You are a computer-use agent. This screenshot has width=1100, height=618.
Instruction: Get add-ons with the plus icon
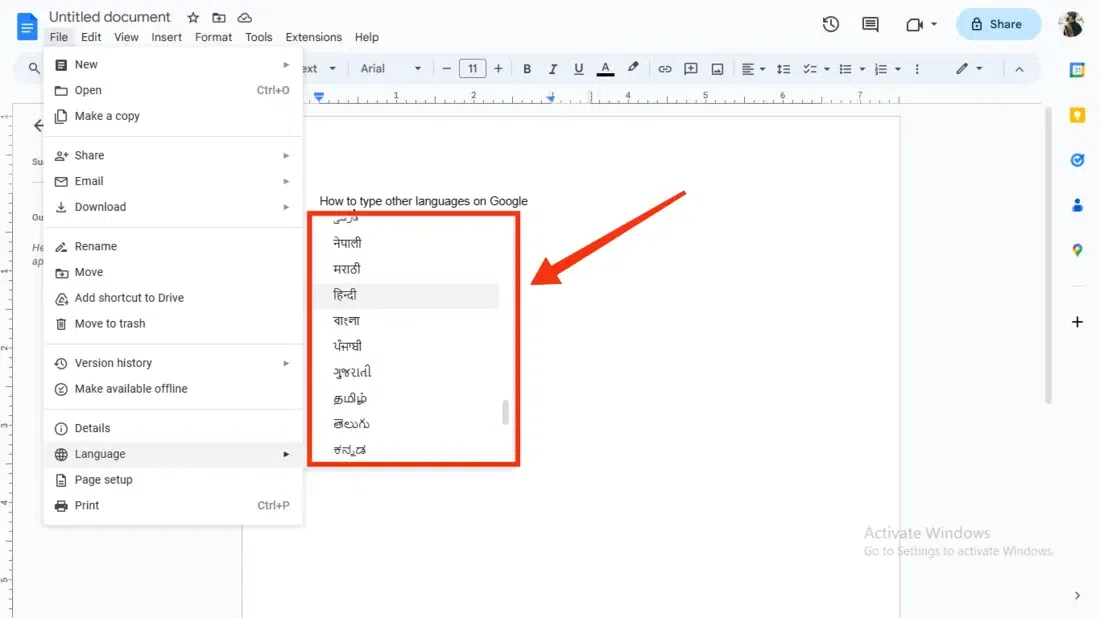1077,322
